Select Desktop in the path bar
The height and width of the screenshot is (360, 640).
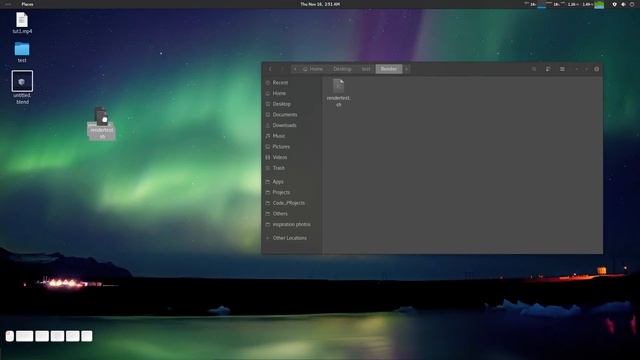coord(342,69)
